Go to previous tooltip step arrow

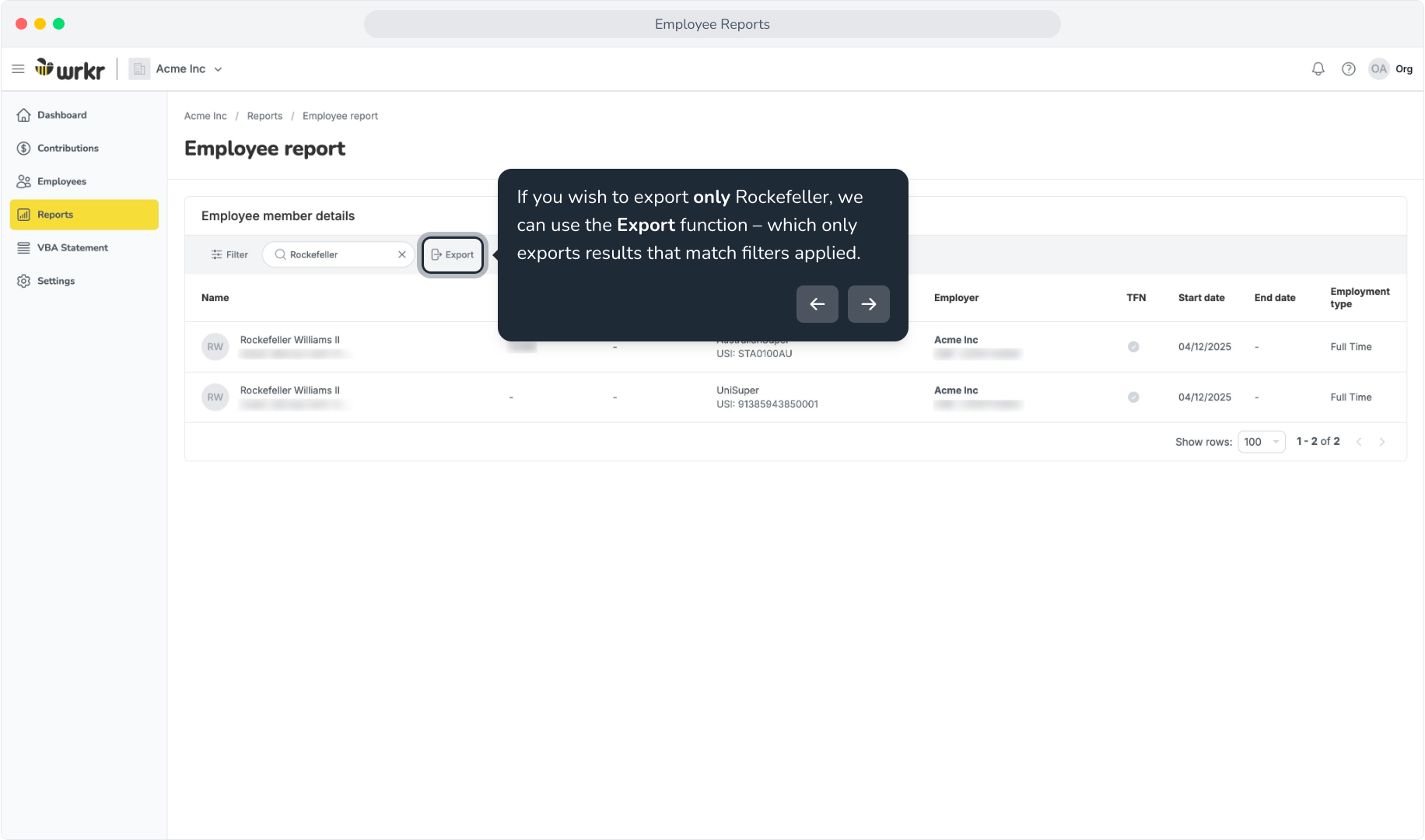pyautogui.click(x=818, y=304)
